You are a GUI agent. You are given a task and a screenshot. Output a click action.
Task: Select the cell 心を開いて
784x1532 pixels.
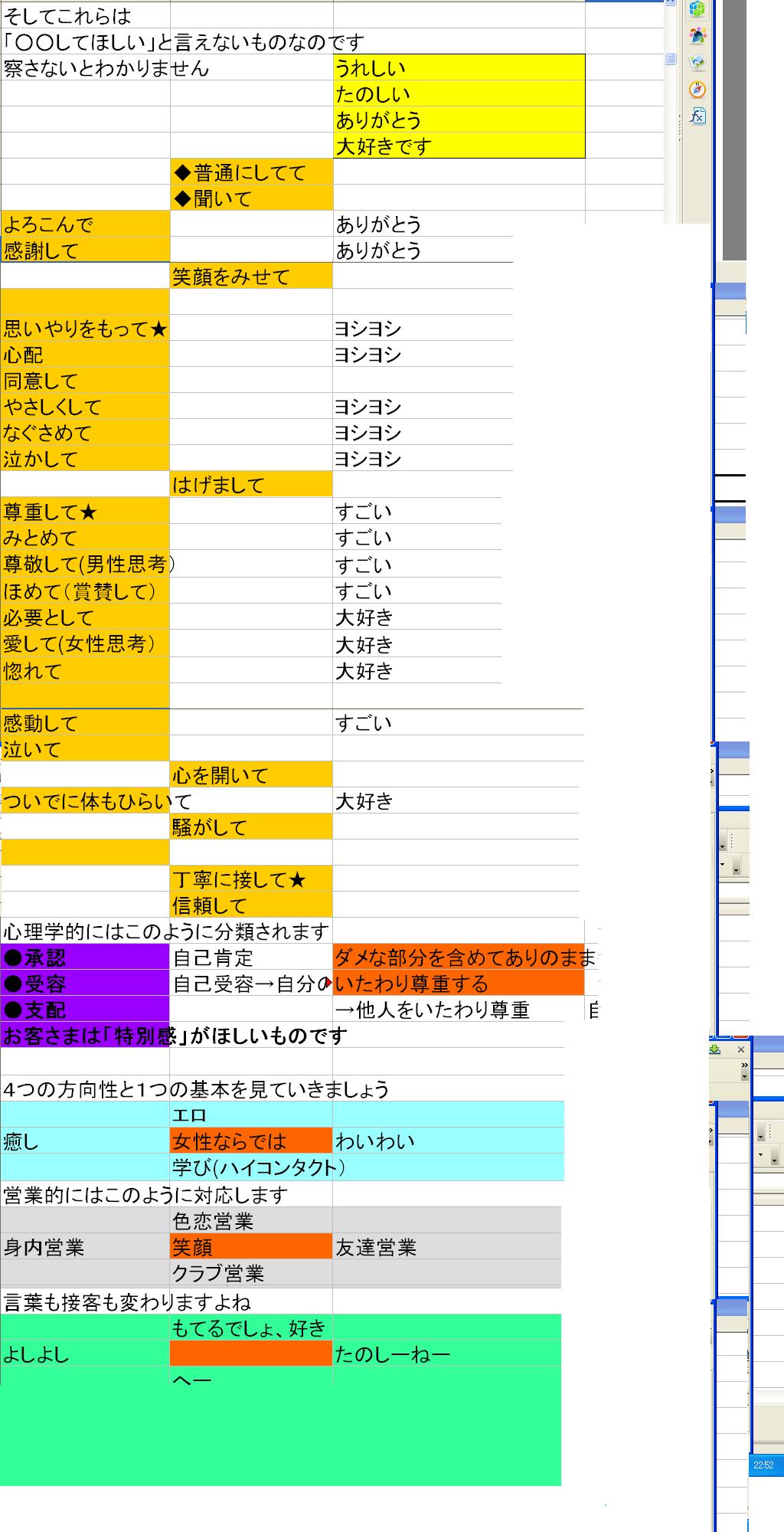click(x=251, y=774)
